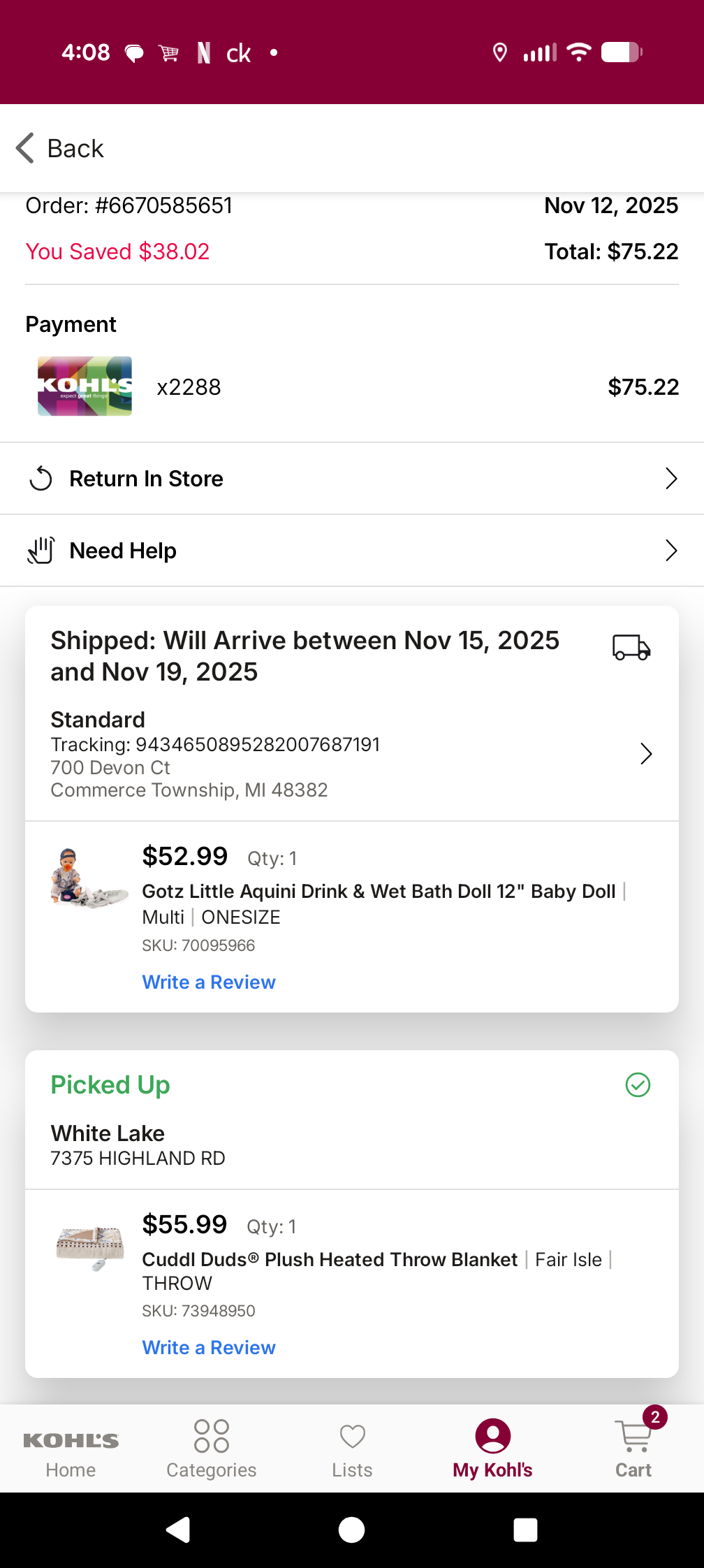This screenshot has width=704, height=1568.
Task: Open the Categories grid icon
Action: pos(212,1436)
